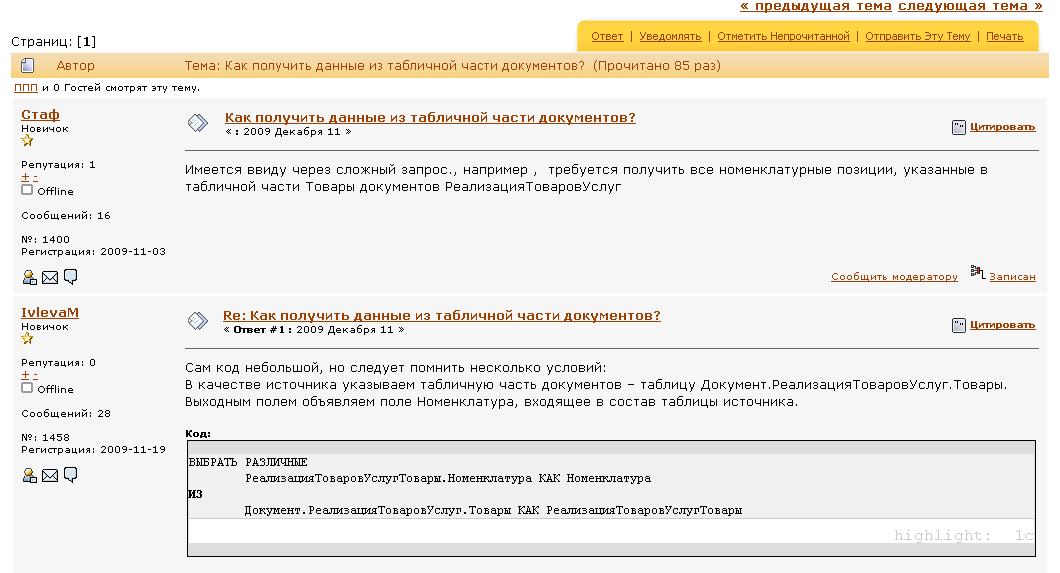Increase Стаф's reputation with the plus link

coord(25,177)
